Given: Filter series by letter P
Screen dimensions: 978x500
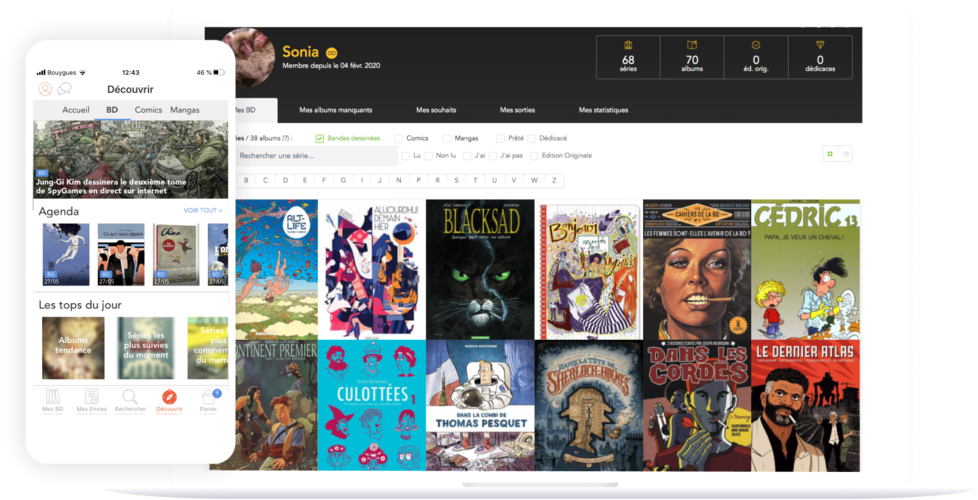Looking at the screenshot, I should pos(418,180).
